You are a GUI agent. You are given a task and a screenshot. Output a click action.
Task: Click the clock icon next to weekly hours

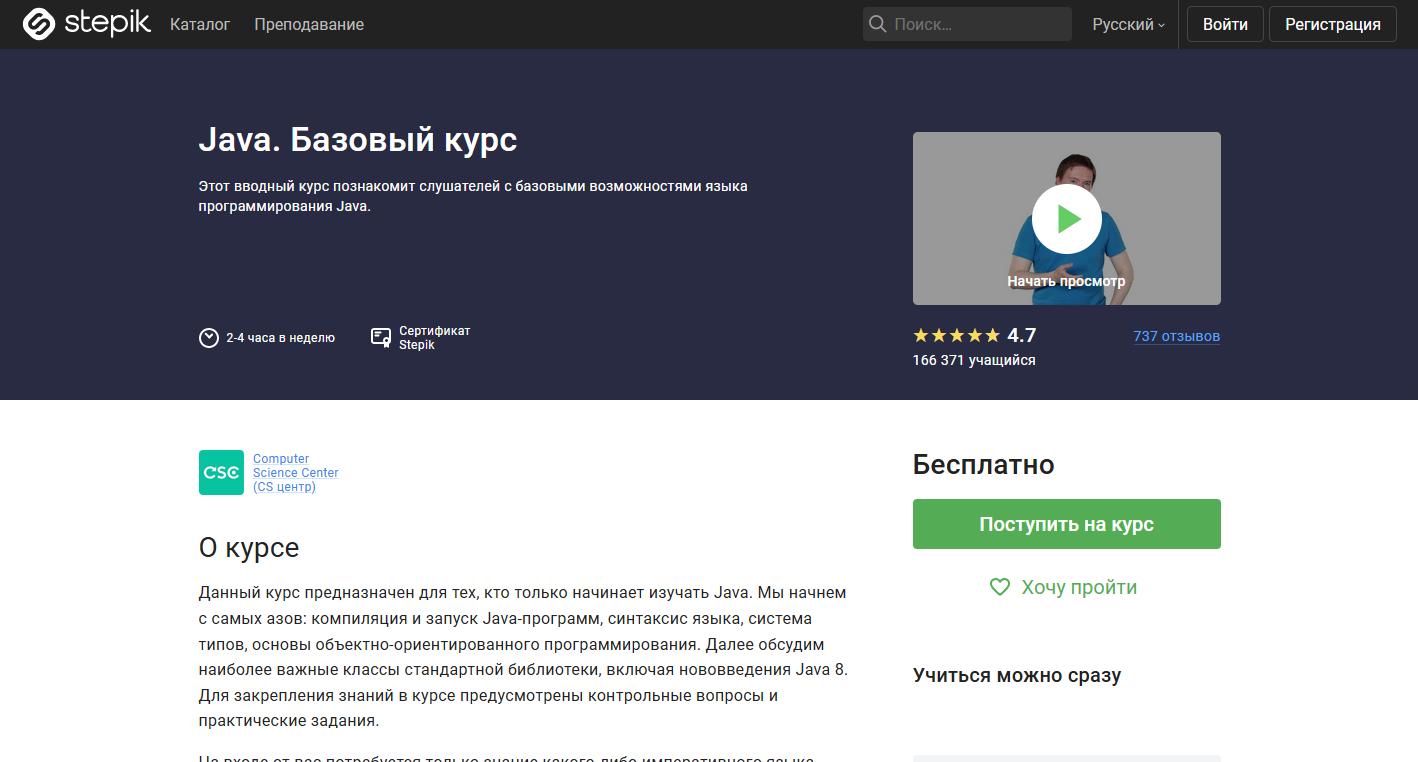coord(207,337)
